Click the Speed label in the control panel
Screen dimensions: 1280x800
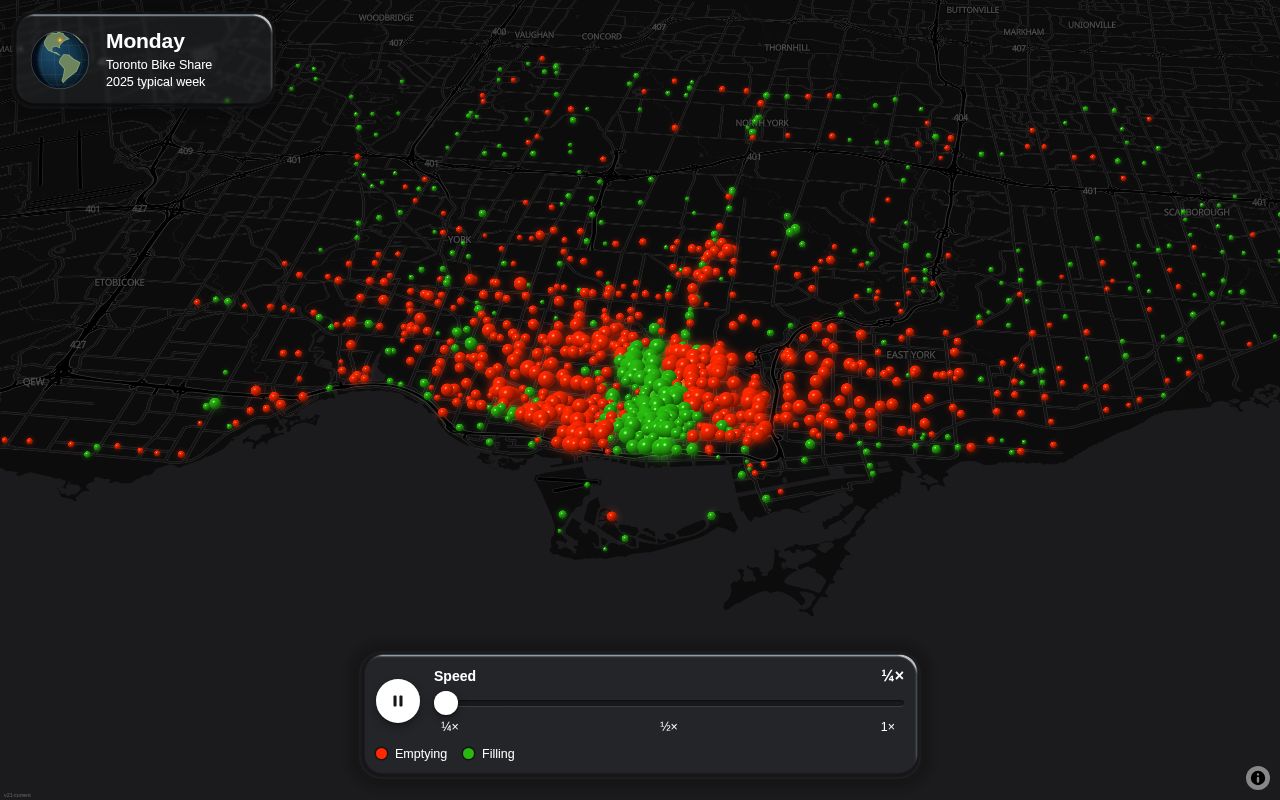pos(455,676)
